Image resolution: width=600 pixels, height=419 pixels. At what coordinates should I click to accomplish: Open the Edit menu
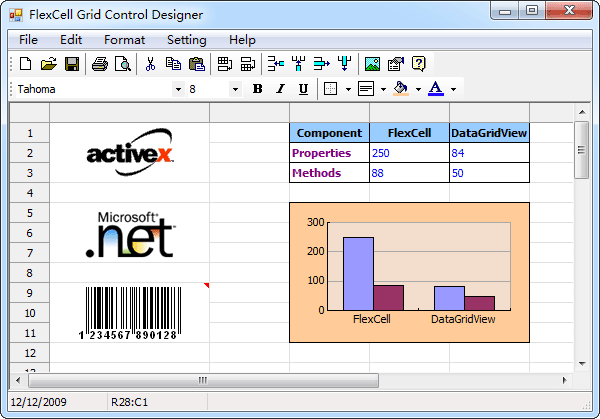71,40
